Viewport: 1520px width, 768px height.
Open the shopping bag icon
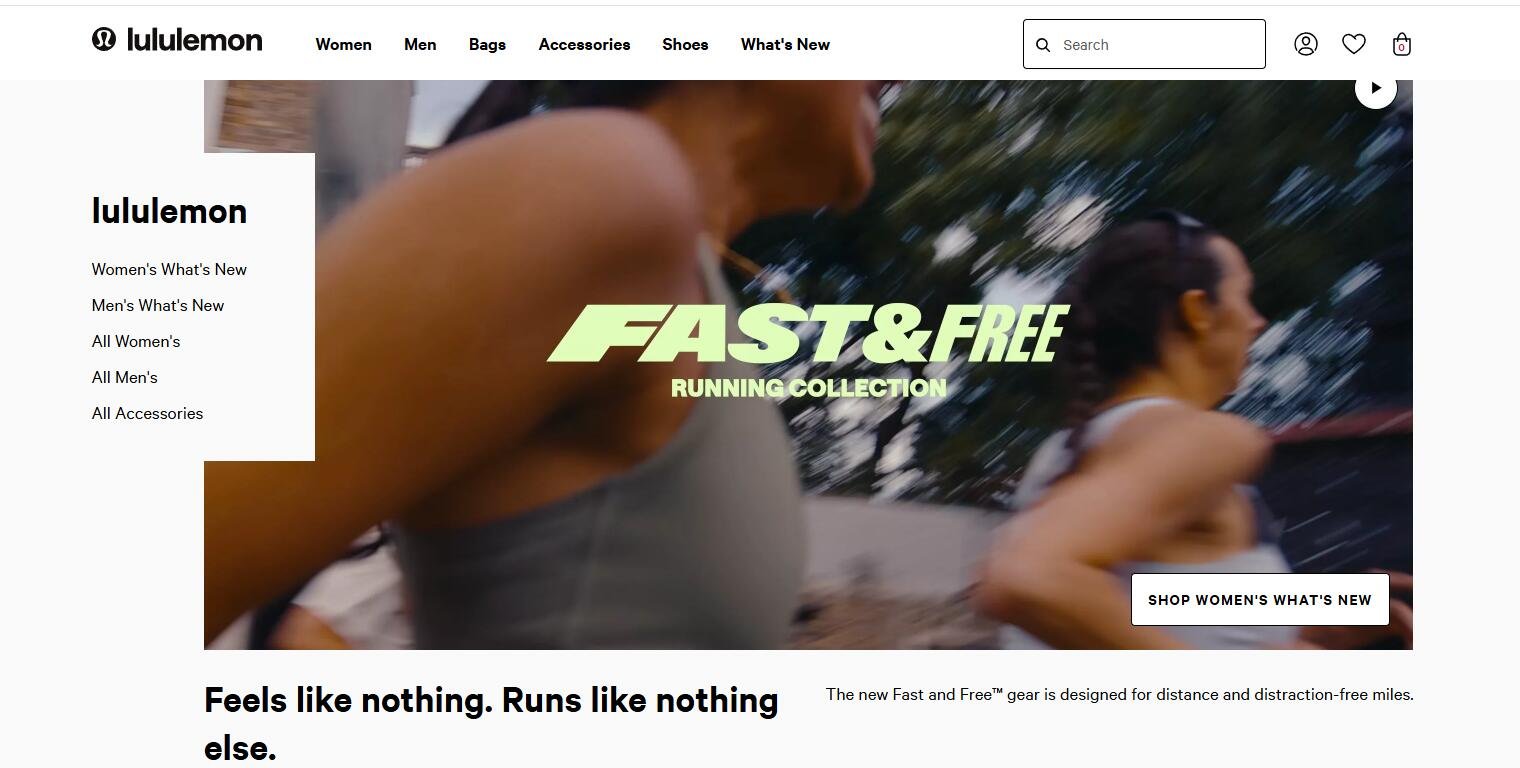click(x=1401, y=44)
